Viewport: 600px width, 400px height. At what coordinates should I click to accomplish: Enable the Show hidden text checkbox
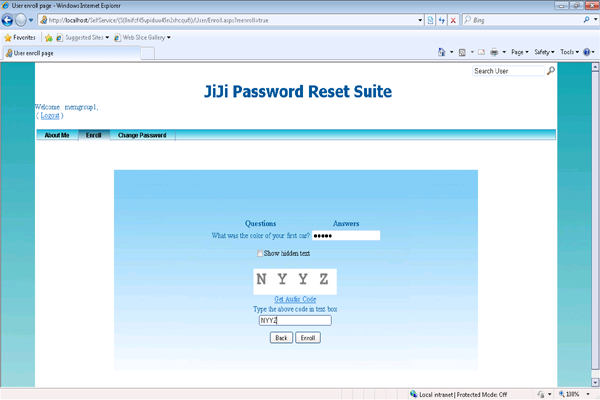click(x=260, y=253)
